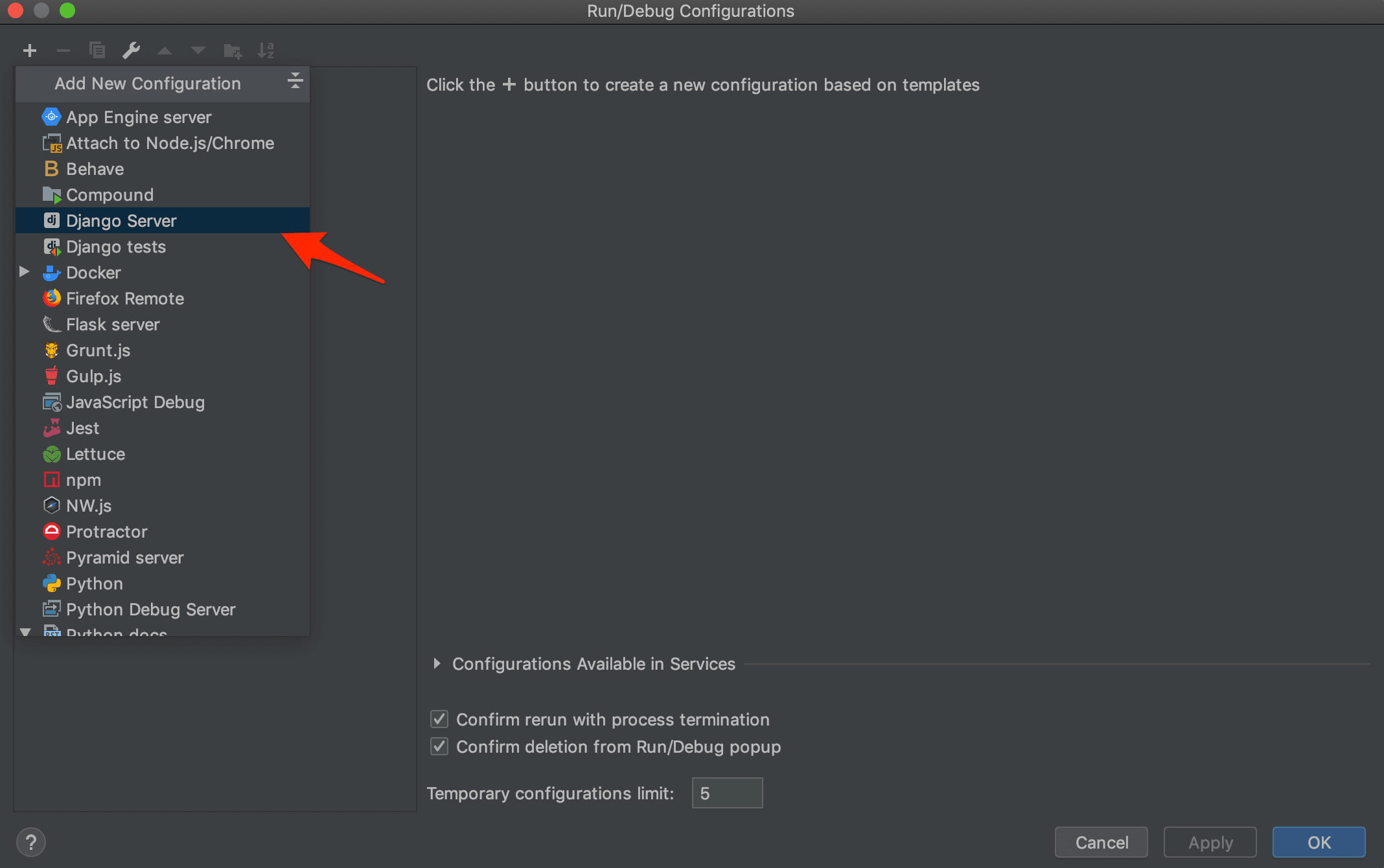Collapse the Python docs tree node arrow
Screen dimensions: 1384x868
(x=25, y=632)
